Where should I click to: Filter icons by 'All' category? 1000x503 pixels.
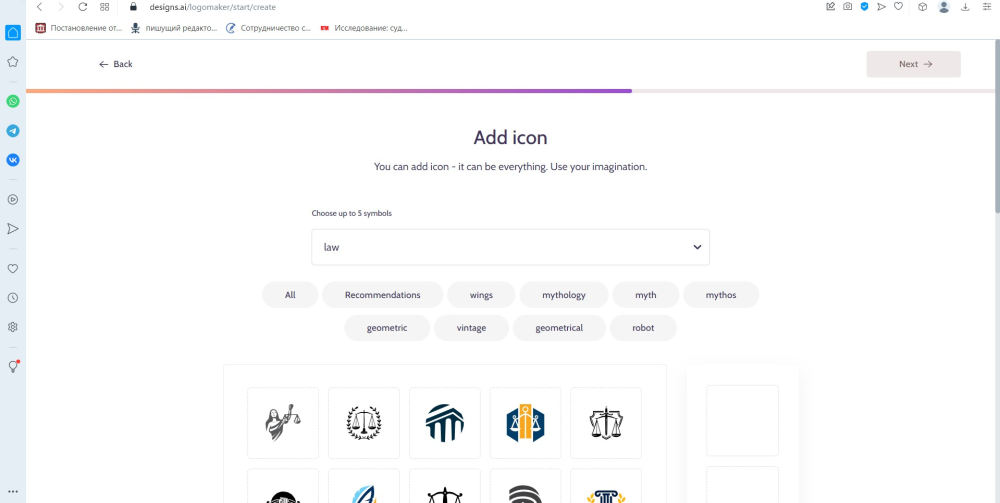point(290,295)
